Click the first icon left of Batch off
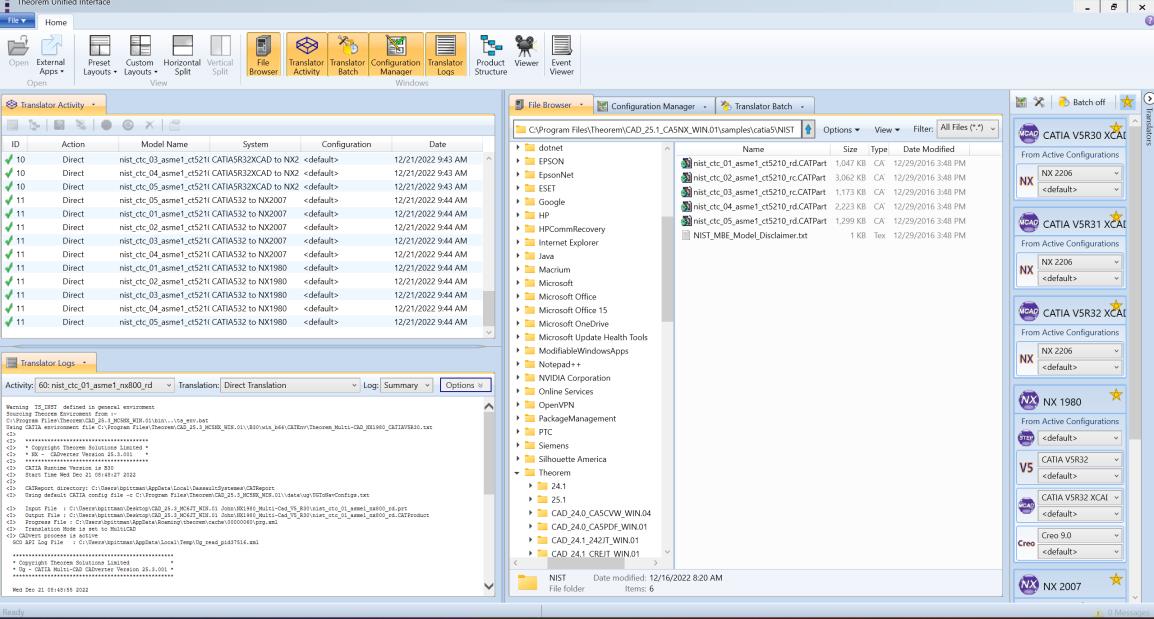 point(1022,102)
